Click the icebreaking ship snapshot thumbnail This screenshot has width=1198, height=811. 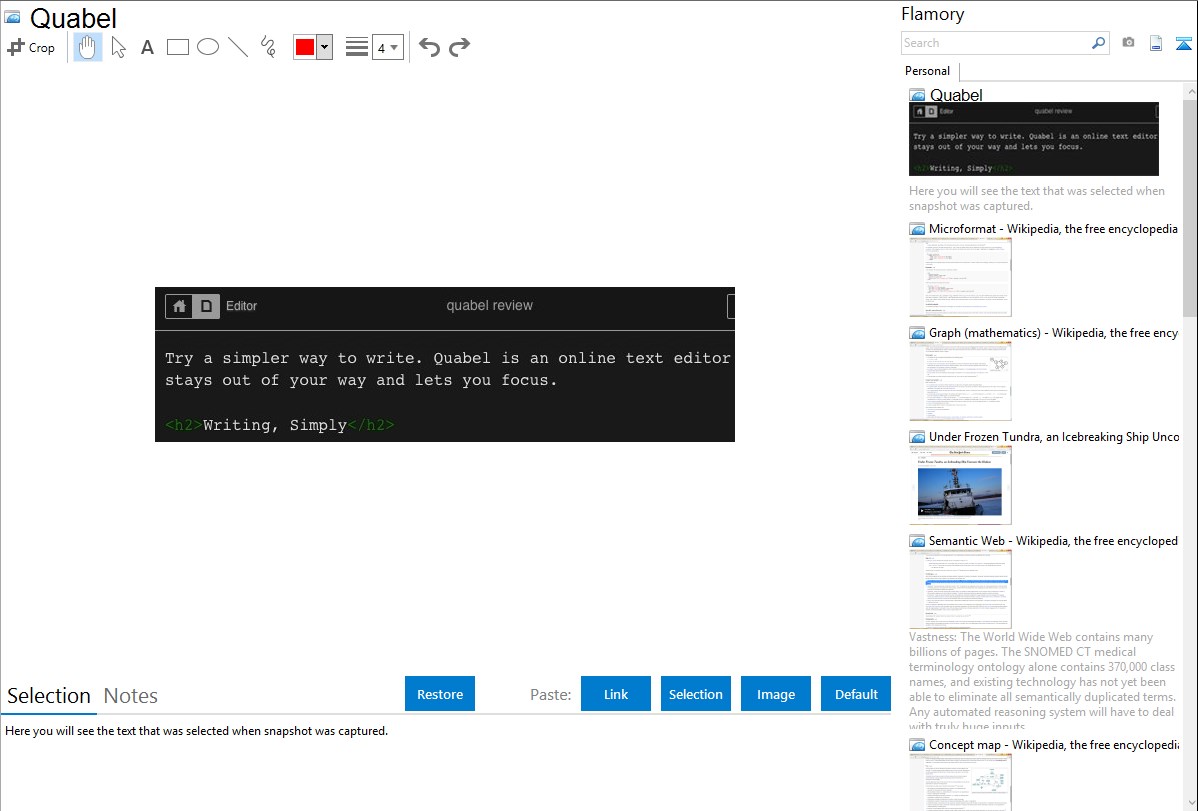pos(960,485)
